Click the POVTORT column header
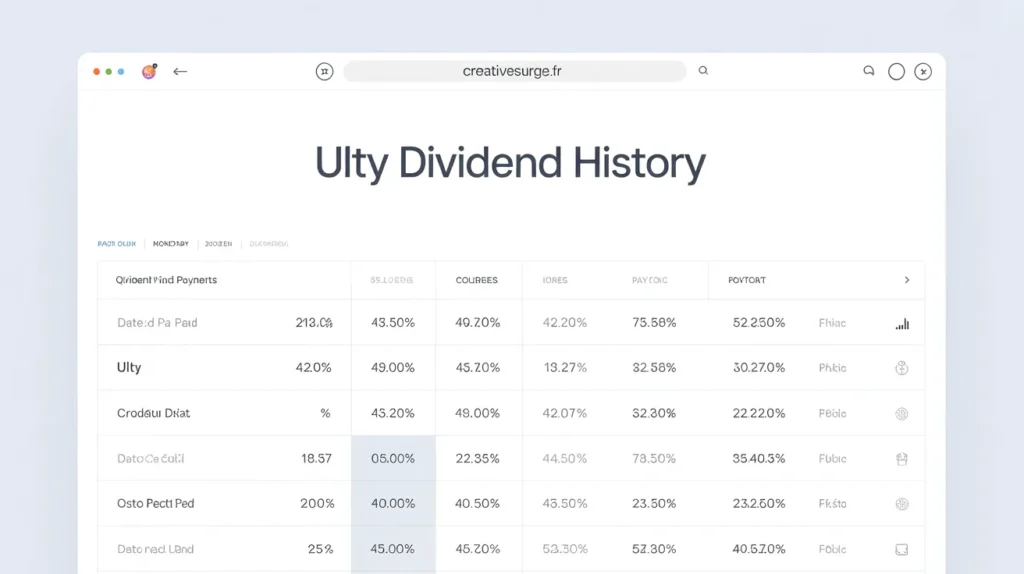The height and width of the screenshot is (574, 1024). point(747,280)
